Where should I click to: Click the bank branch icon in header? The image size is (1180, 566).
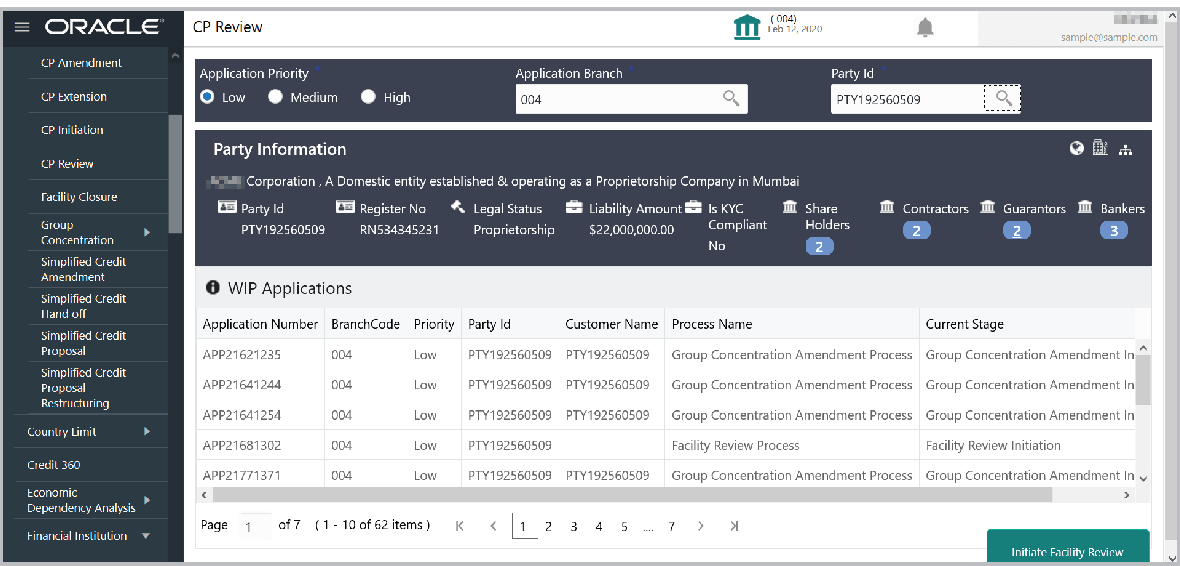747,29
